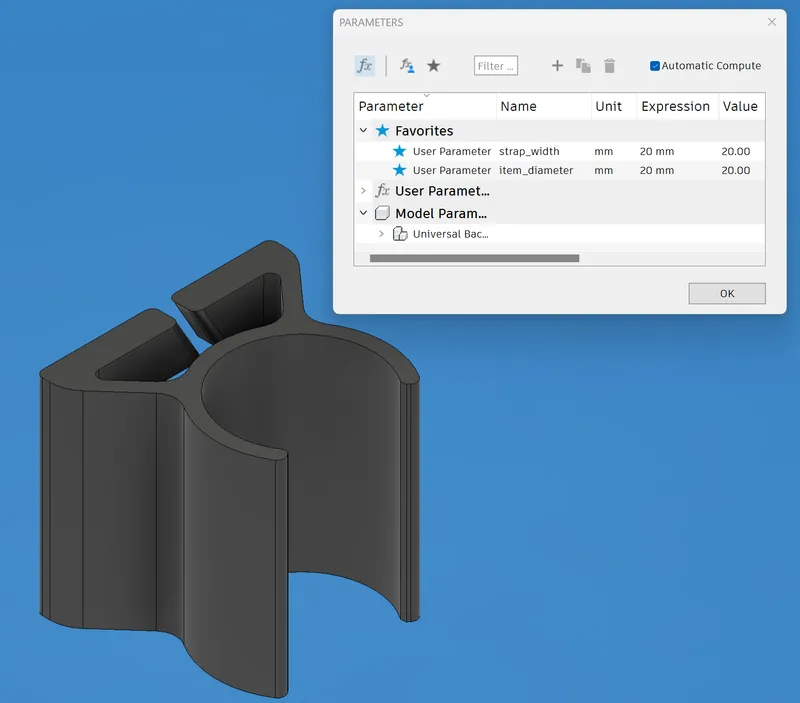Click into the Filter search field
This screenshot has width=800, height=703.
coord(495,66)
